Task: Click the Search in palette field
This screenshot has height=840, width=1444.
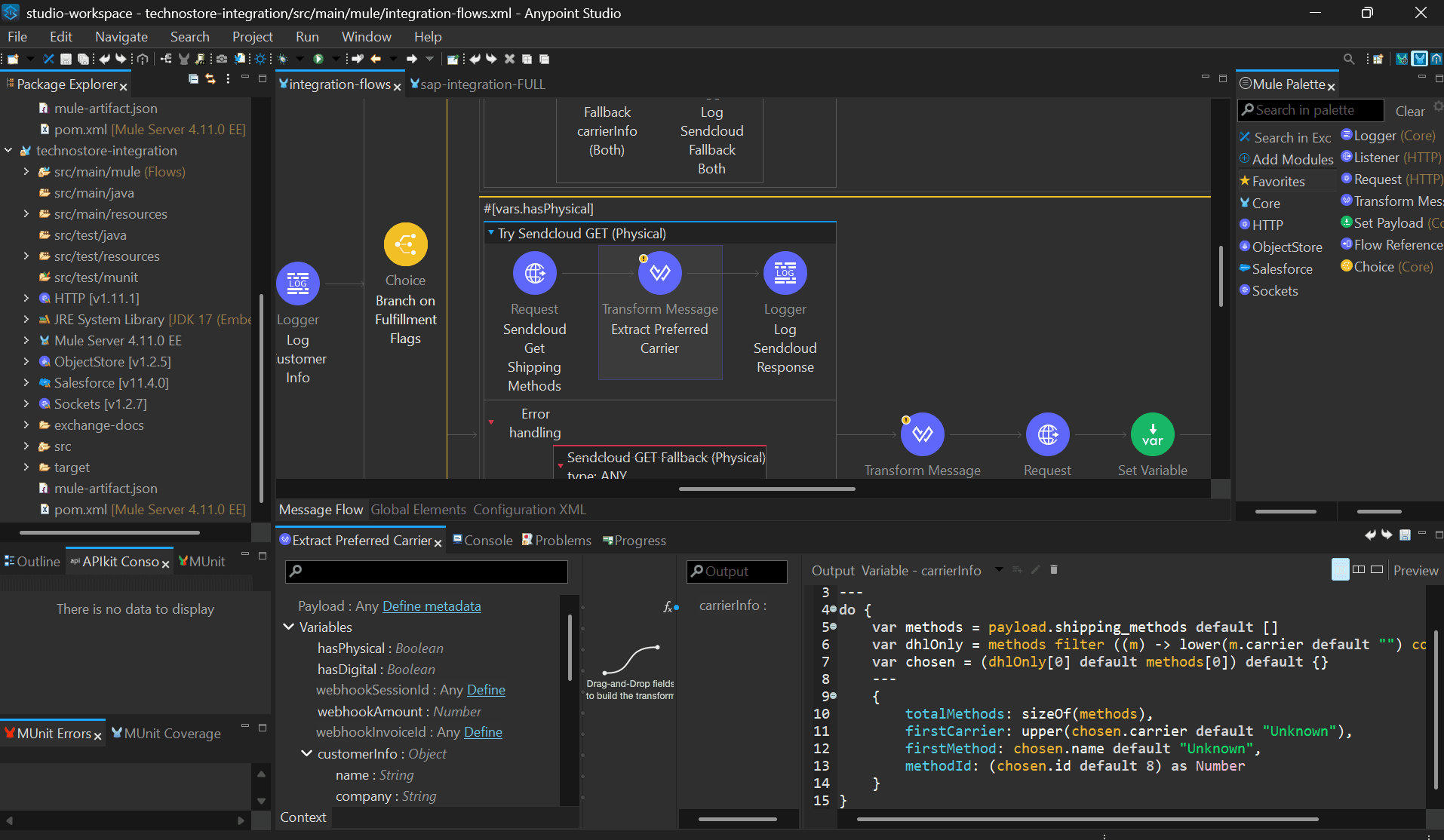Action: point(1310,110)
